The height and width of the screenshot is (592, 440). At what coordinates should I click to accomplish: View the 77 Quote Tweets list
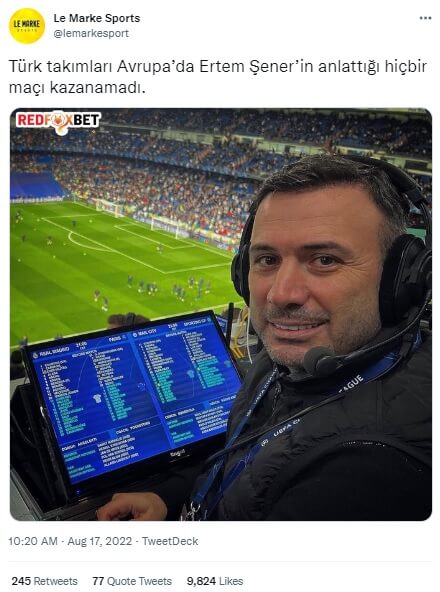tap(132, 581)
